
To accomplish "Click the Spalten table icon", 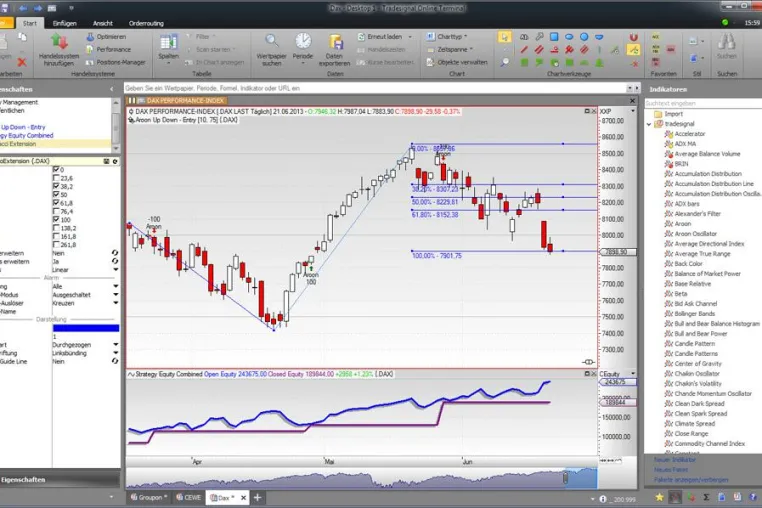I will (x=169, y=42).
